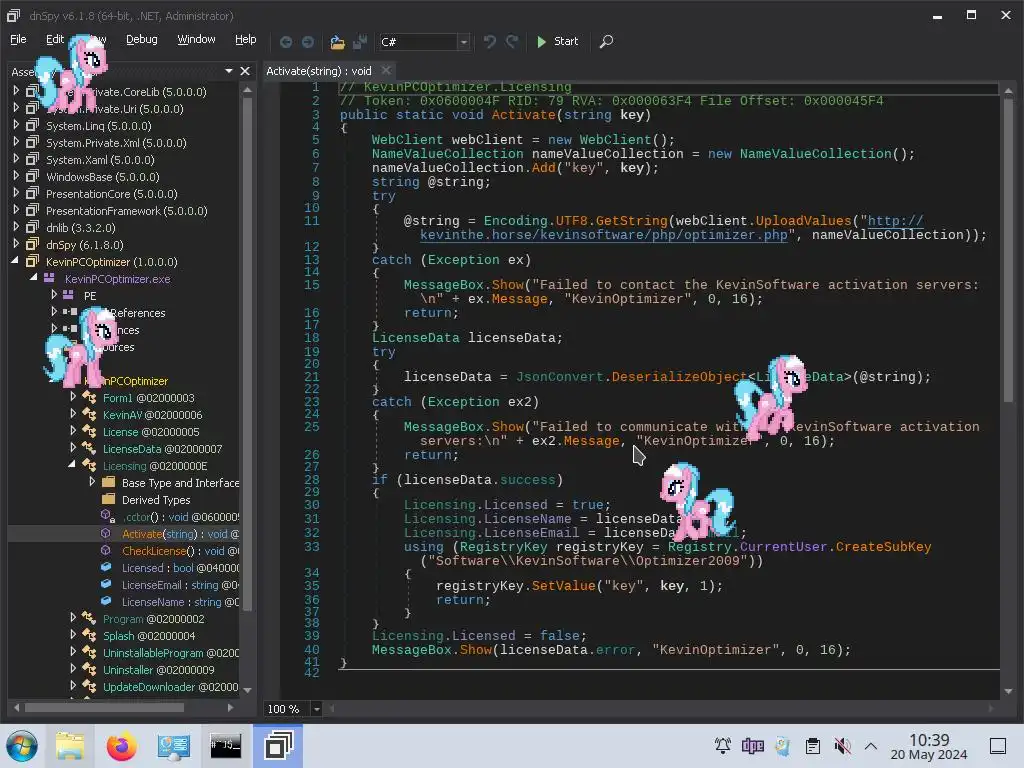Open file with the folder toolbar icon
Screen dimensions: 1024x768
[337, 42]
